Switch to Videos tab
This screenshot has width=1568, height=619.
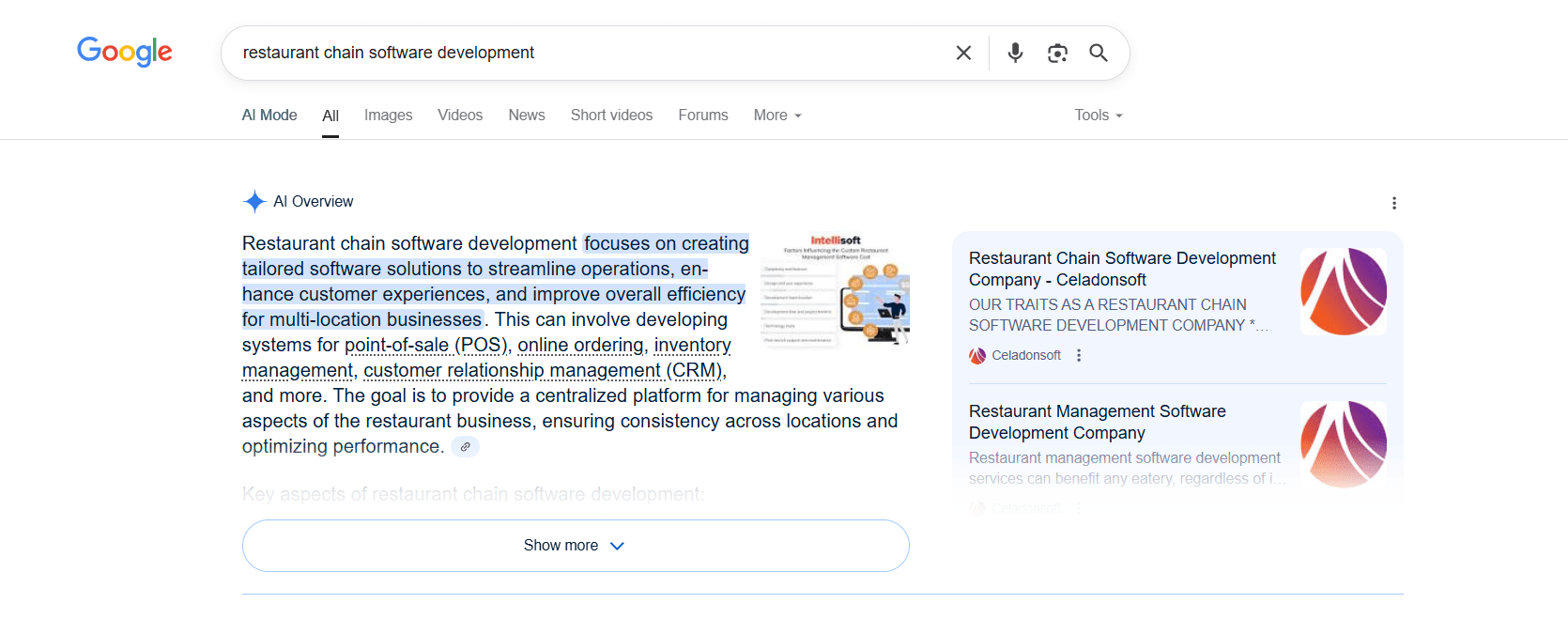pos(460,115)
